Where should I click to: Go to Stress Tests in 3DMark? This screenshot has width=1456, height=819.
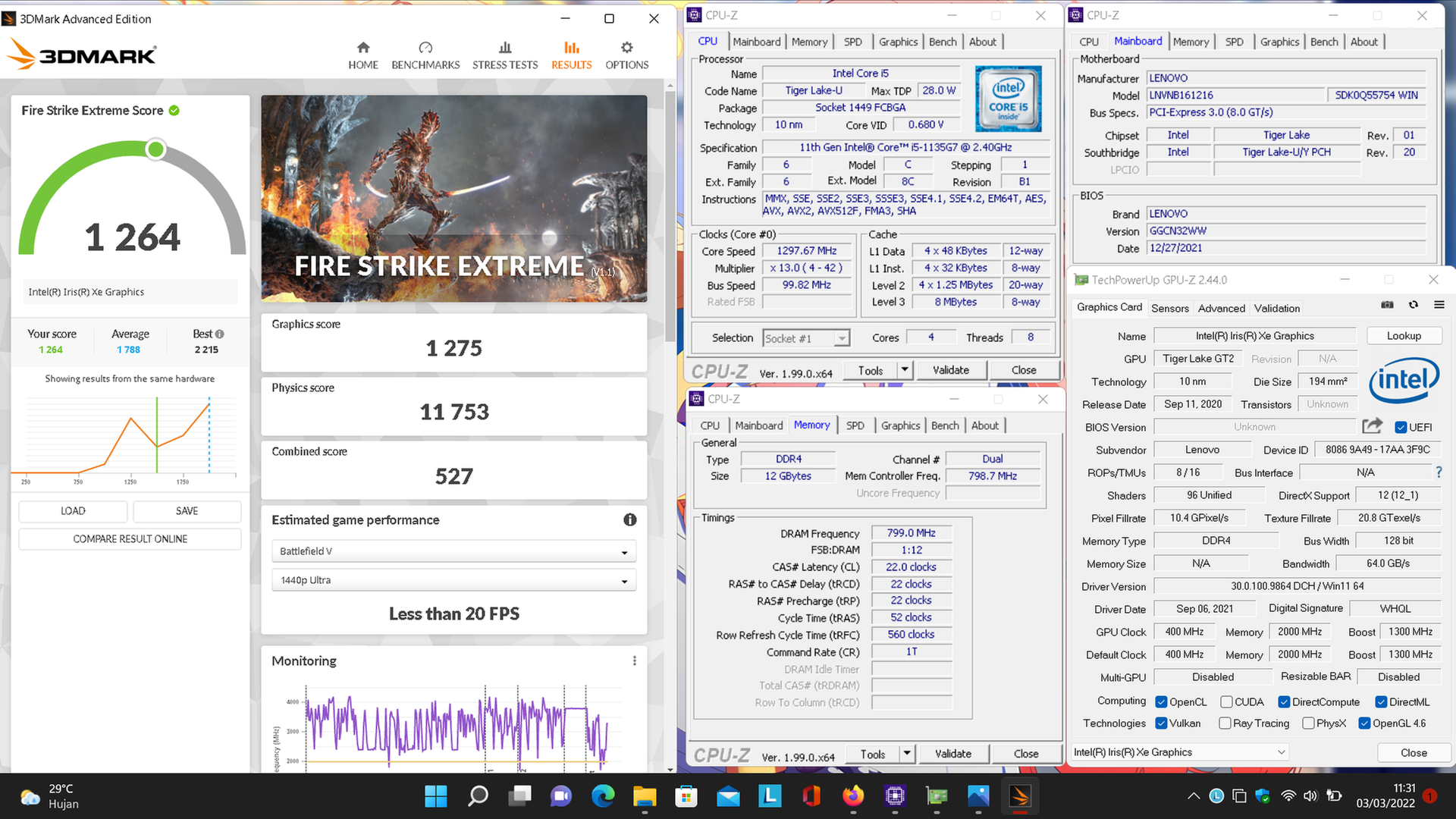pyautogui.click(x=505, y=55)
